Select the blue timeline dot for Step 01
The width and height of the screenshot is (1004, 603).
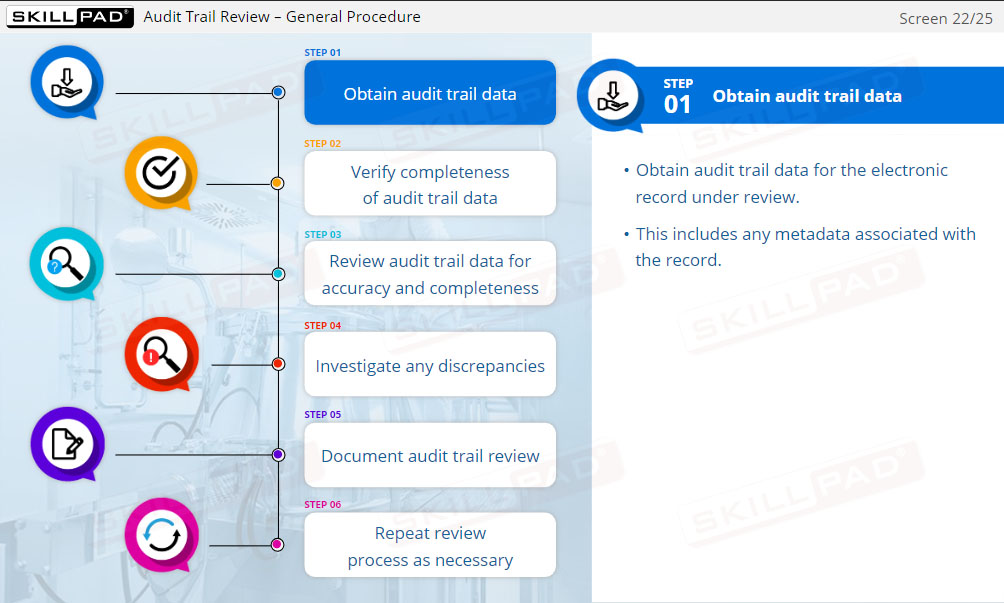(277, 92)
